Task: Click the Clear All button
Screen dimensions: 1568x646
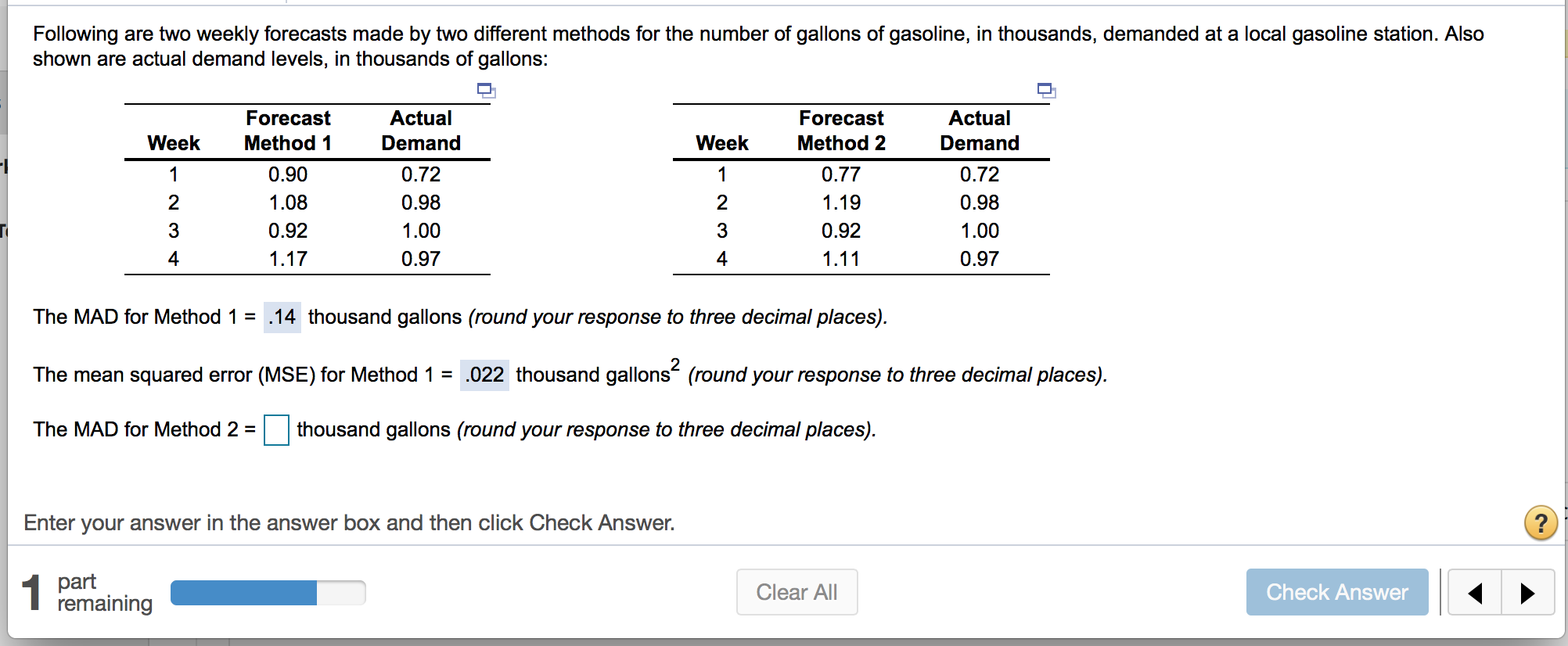Action: 797,592
